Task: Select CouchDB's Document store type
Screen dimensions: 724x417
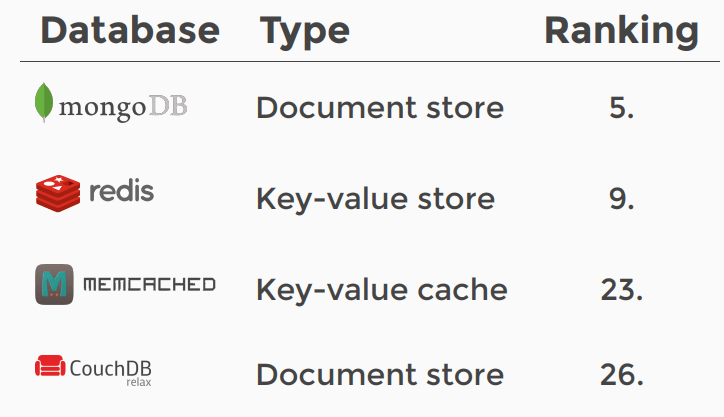Action: [380, 375]
